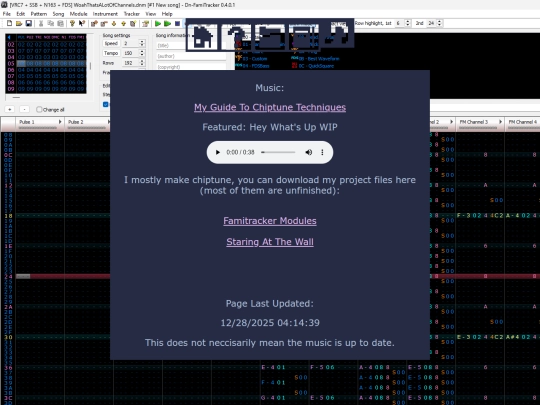Image resolution: width=540 pixels, height=405 pixels.
Task: Expand the FM Channel 3 header arrow
Action: coord(500,122)
